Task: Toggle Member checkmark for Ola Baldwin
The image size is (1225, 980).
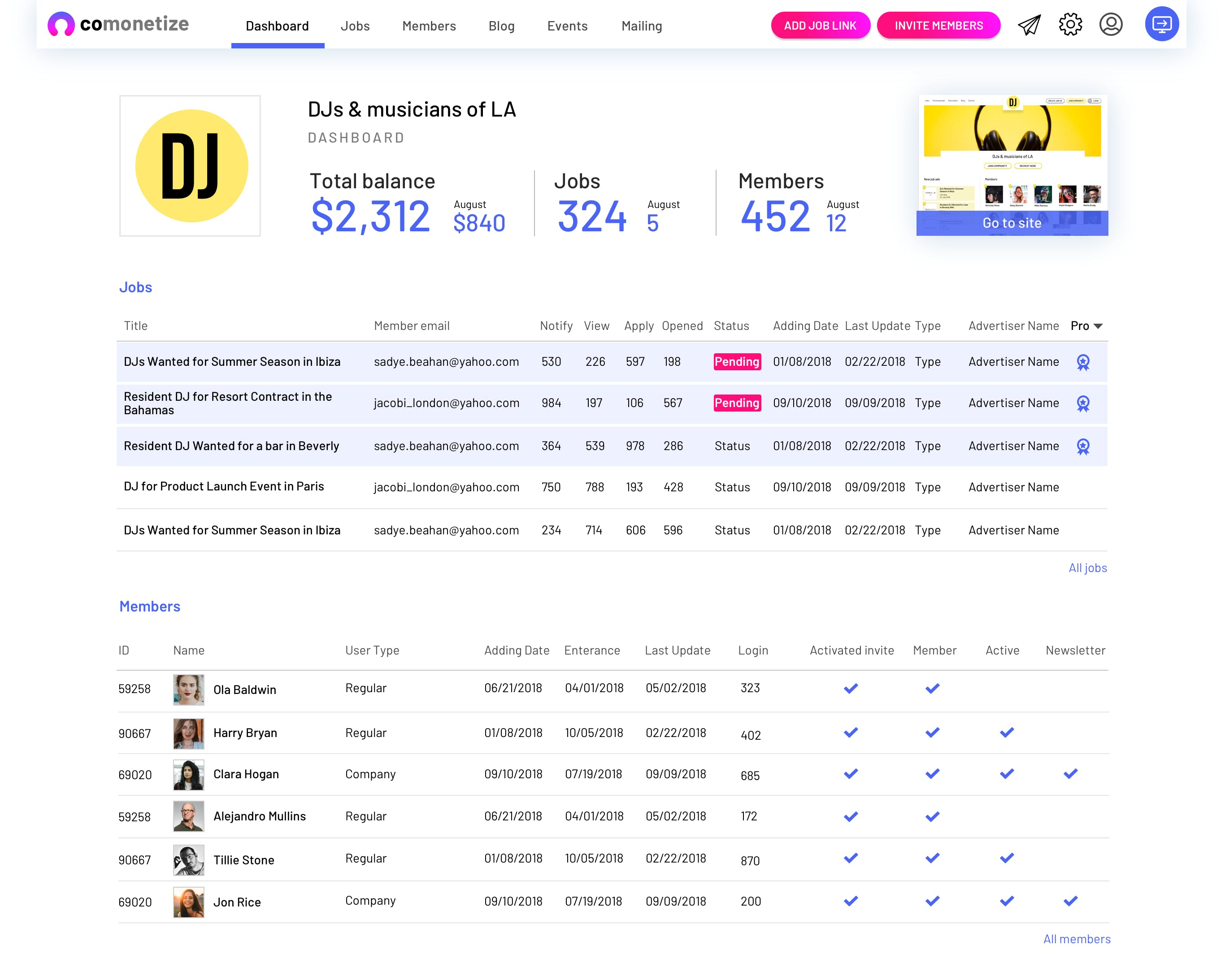Action: tap(932, 688)
